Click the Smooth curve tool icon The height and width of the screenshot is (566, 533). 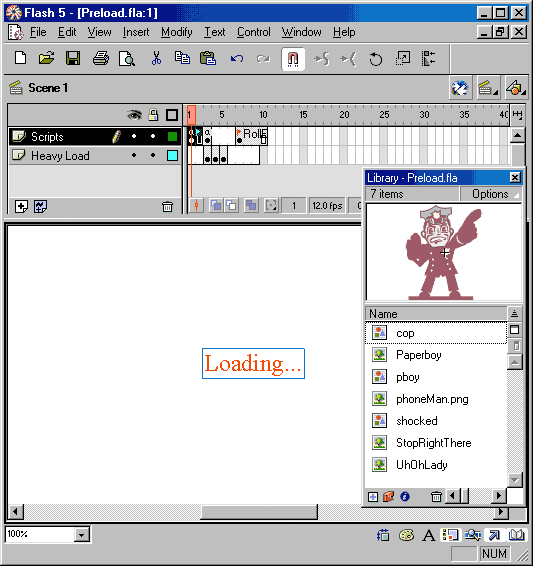[x=322, y=59]
